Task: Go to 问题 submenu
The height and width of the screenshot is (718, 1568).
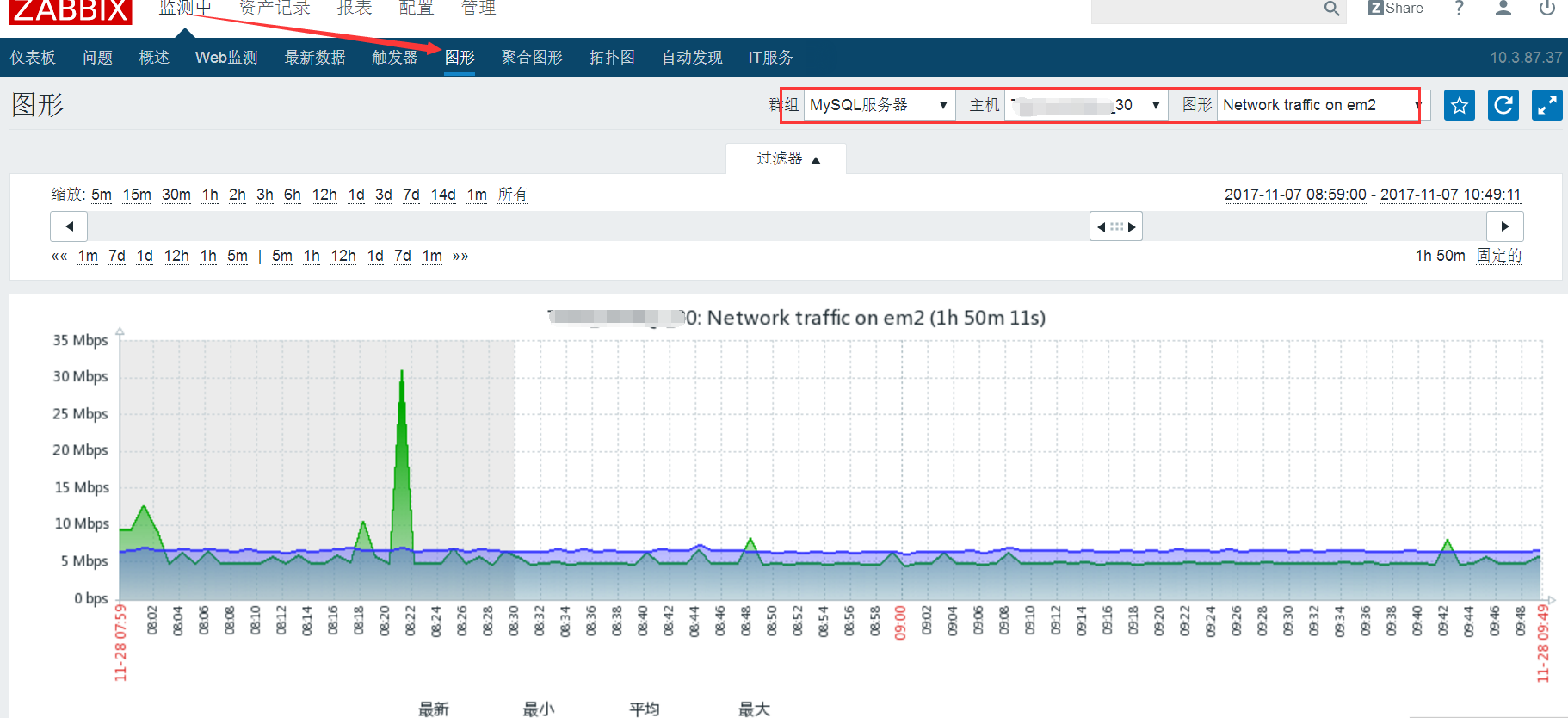Action: (97, 58)
